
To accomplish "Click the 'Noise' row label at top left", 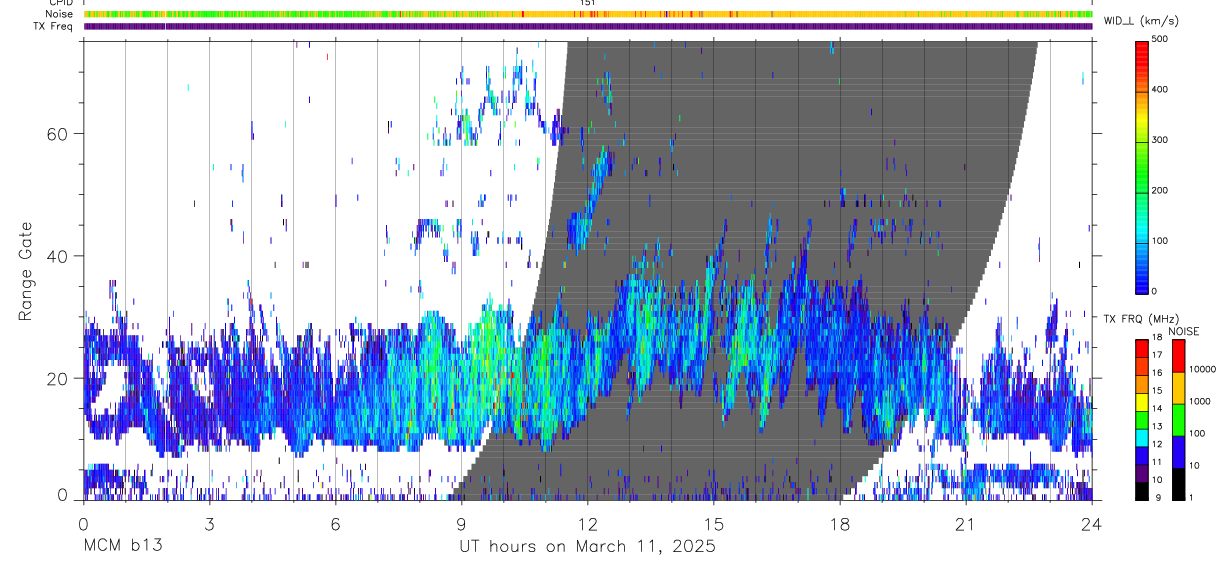I will point(59,14).
